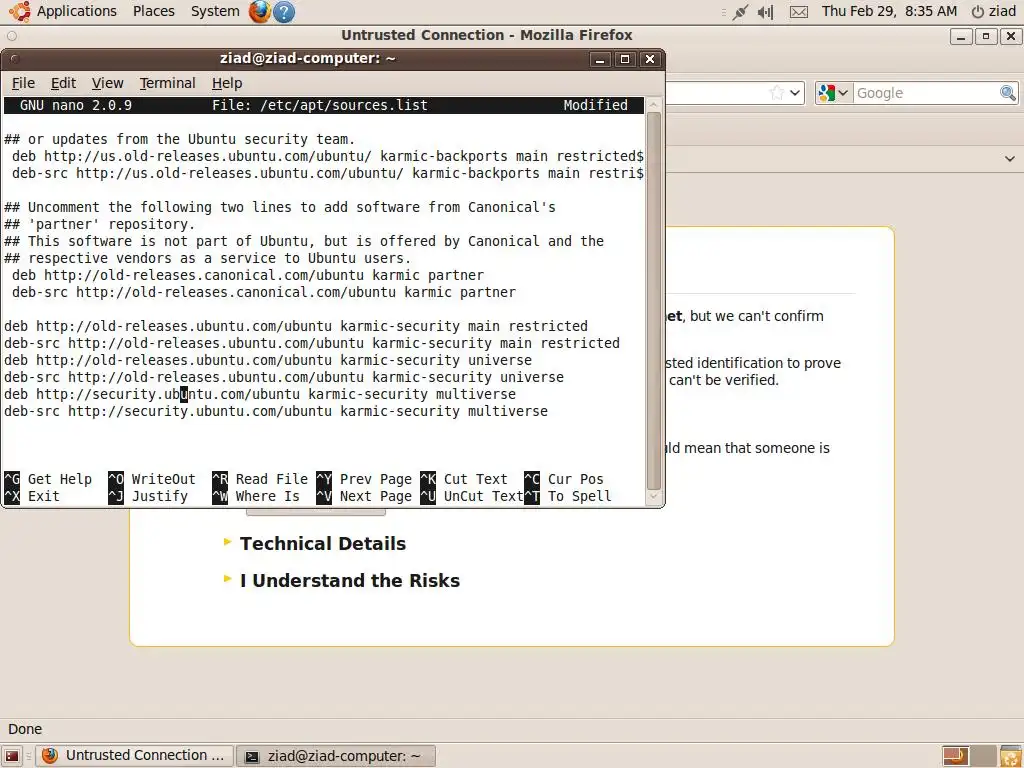Maximize the terminal window
The width and height of the screenshot is (1024, 768).
(624, 59)
